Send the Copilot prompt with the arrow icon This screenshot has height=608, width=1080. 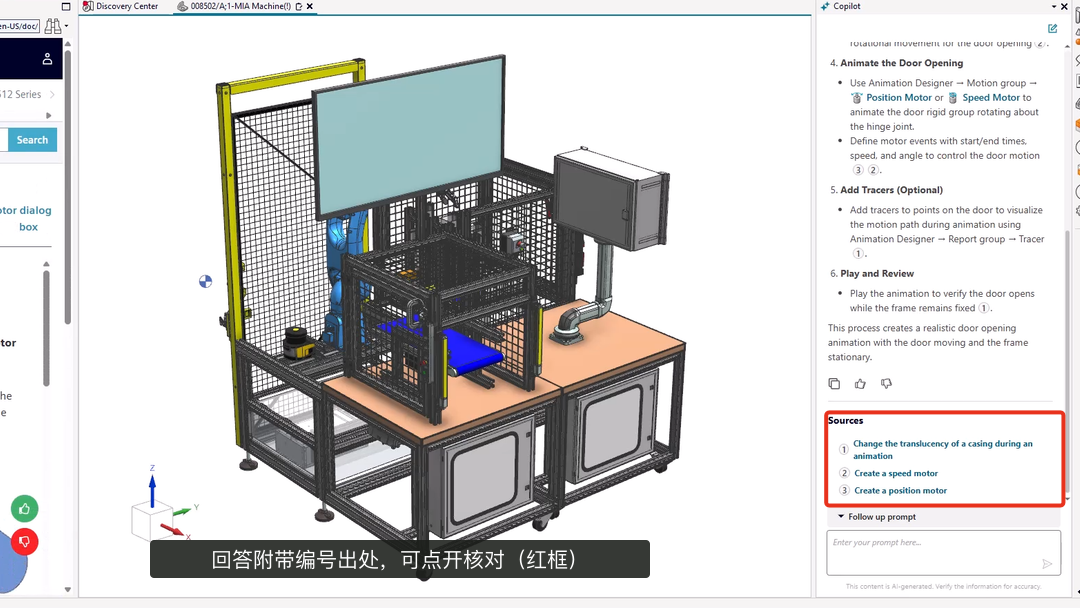click(x=1047, y=564)
